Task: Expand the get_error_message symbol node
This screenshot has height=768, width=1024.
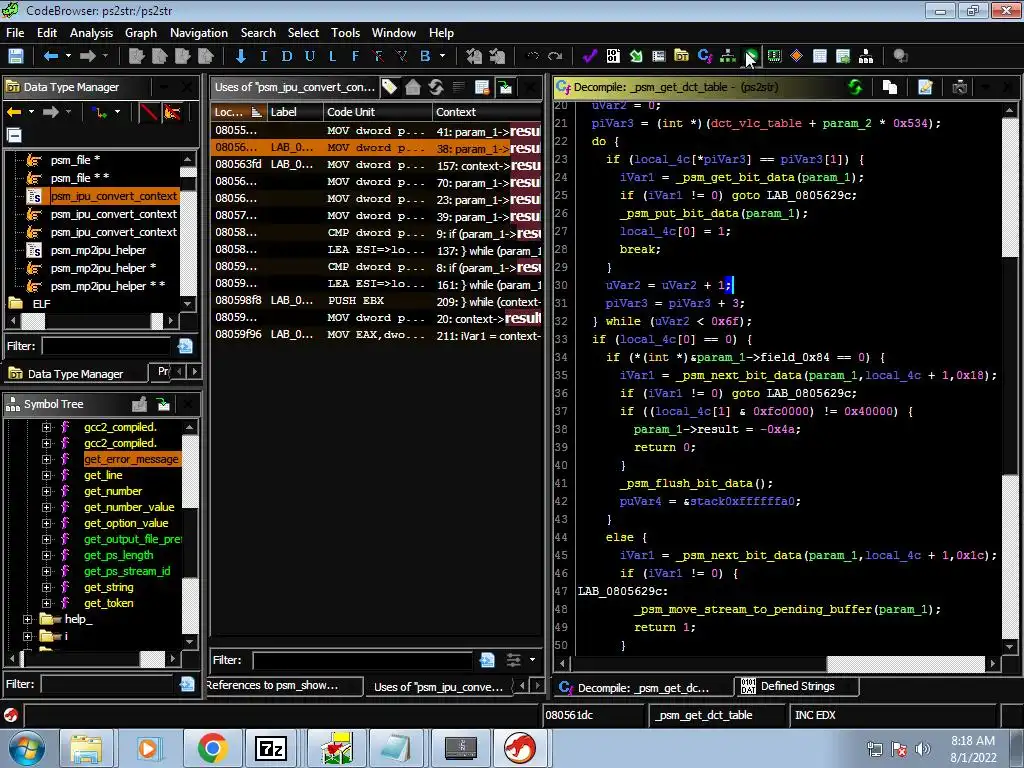Action: [x=46, y=459]
